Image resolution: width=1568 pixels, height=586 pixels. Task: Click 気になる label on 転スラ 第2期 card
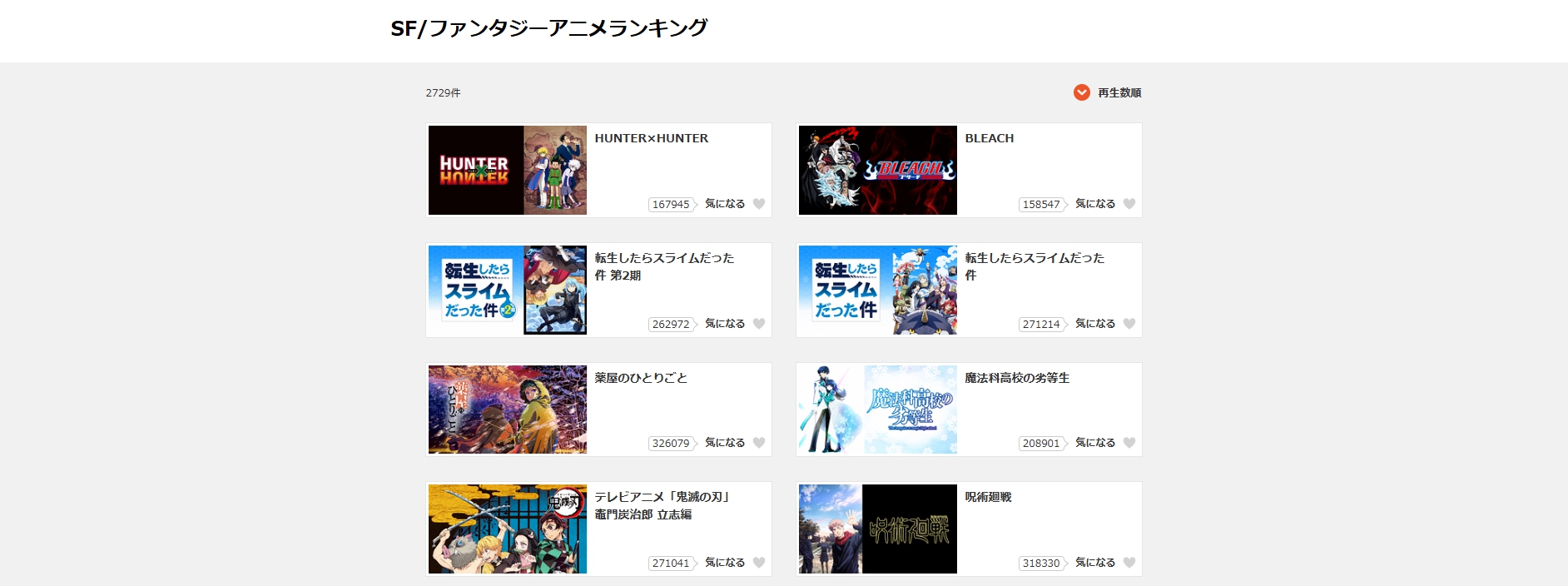click(x=725, y=324)
